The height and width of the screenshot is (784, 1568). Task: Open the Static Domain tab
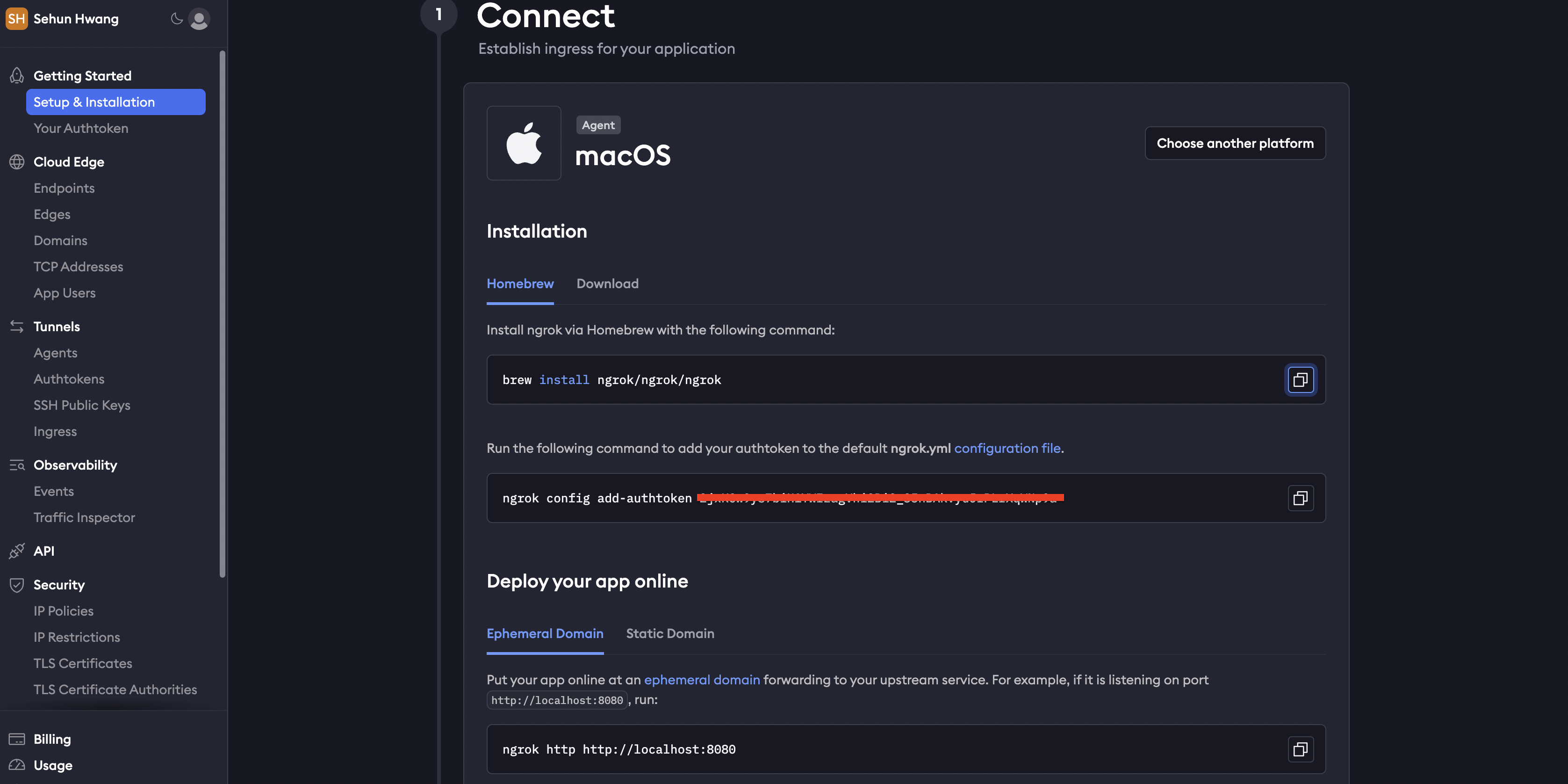(x=669, y=633)
